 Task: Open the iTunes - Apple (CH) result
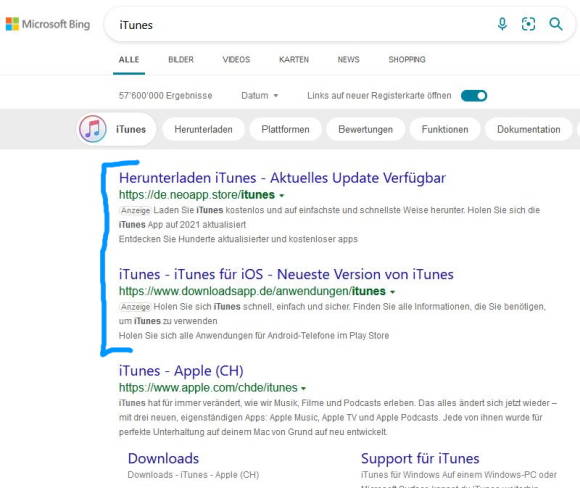[x=181, y=371]
